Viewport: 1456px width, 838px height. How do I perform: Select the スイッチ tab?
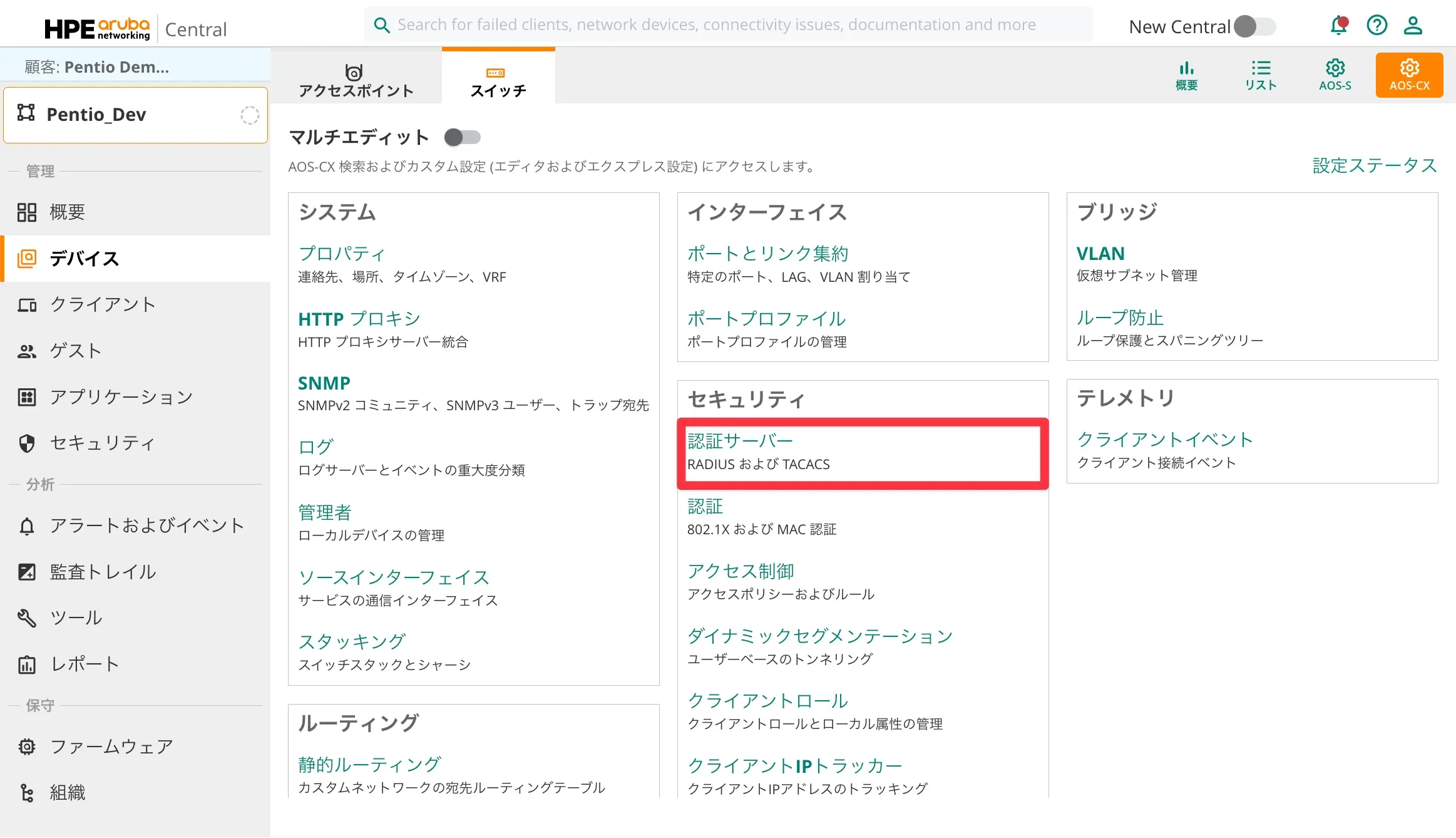point(498,80)
